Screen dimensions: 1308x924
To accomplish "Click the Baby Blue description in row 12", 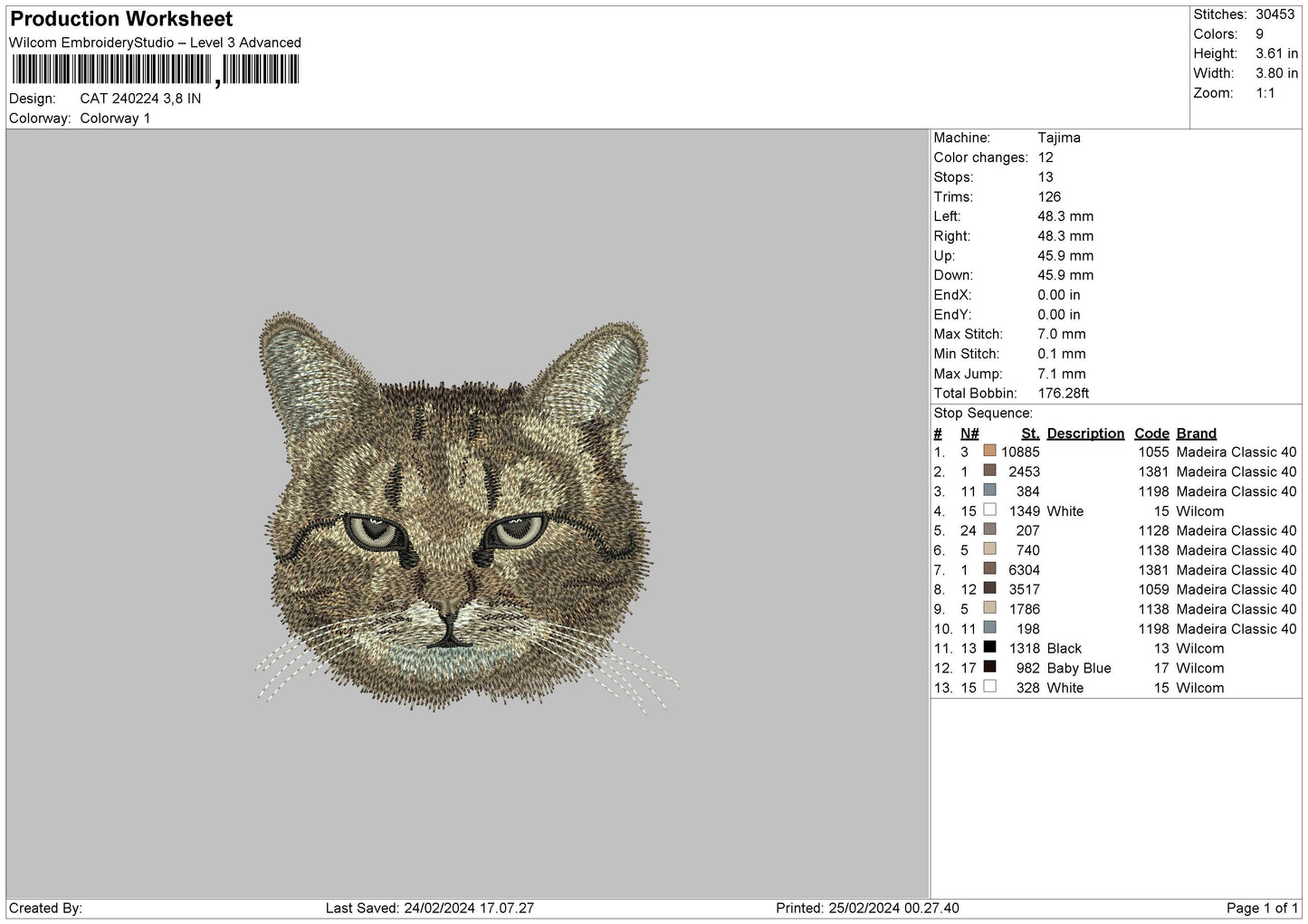I will (x=1079, y=669).
